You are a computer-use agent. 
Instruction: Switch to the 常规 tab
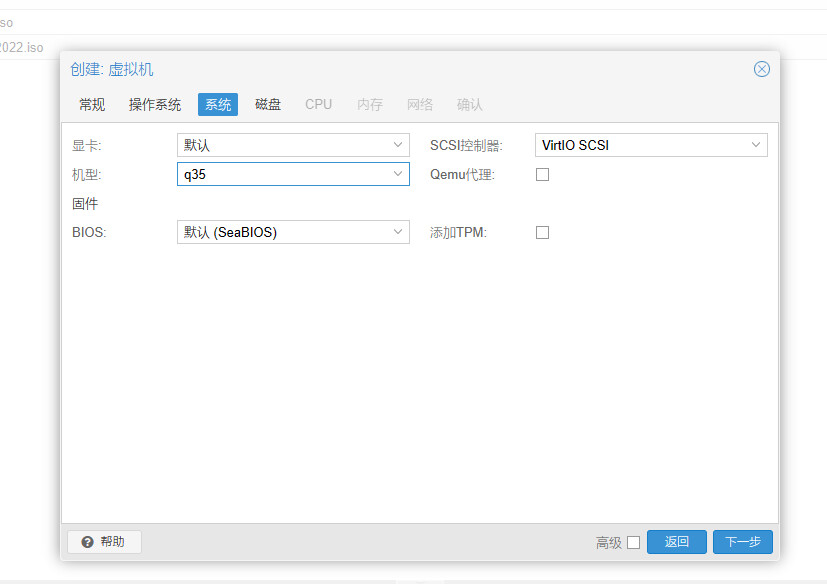point(92,104)
